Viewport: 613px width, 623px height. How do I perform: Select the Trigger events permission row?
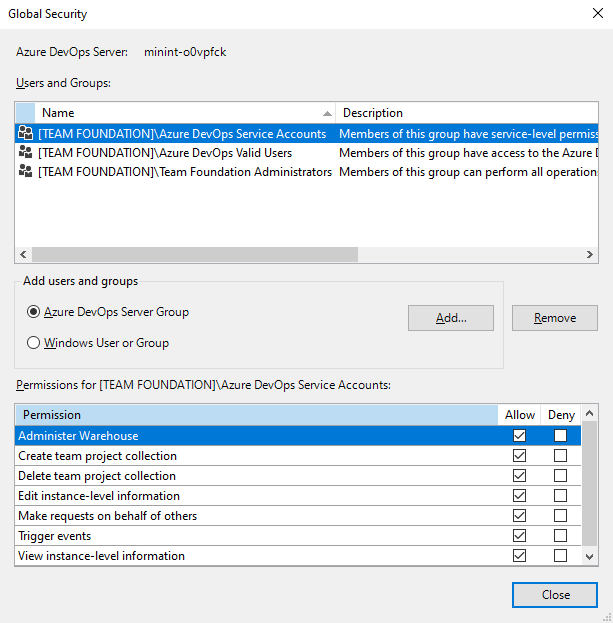point(298,536)
